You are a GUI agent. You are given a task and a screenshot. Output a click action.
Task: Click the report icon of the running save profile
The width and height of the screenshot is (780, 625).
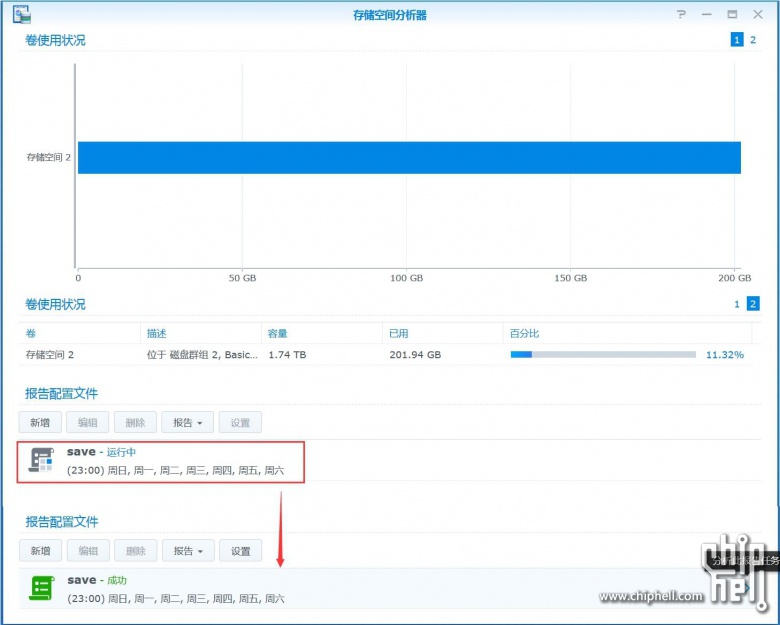[41, 460]
